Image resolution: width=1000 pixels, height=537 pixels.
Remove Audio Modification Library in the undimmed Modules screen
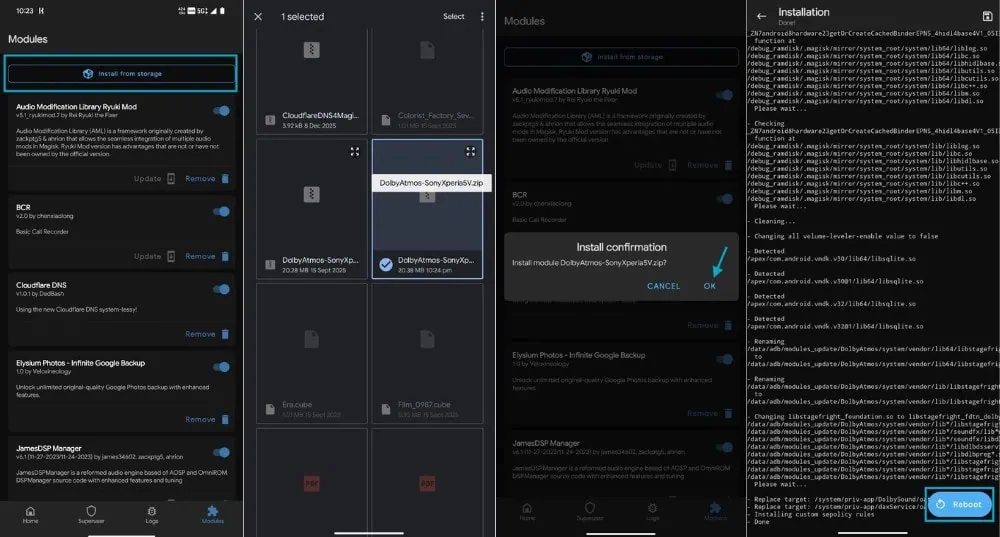pos(207,179)
